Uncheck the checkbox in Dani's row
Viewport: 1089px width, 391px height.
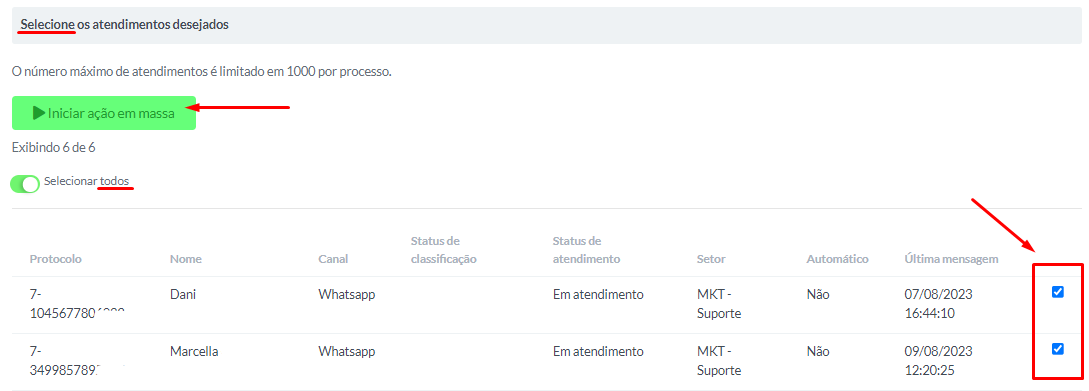1058,292
